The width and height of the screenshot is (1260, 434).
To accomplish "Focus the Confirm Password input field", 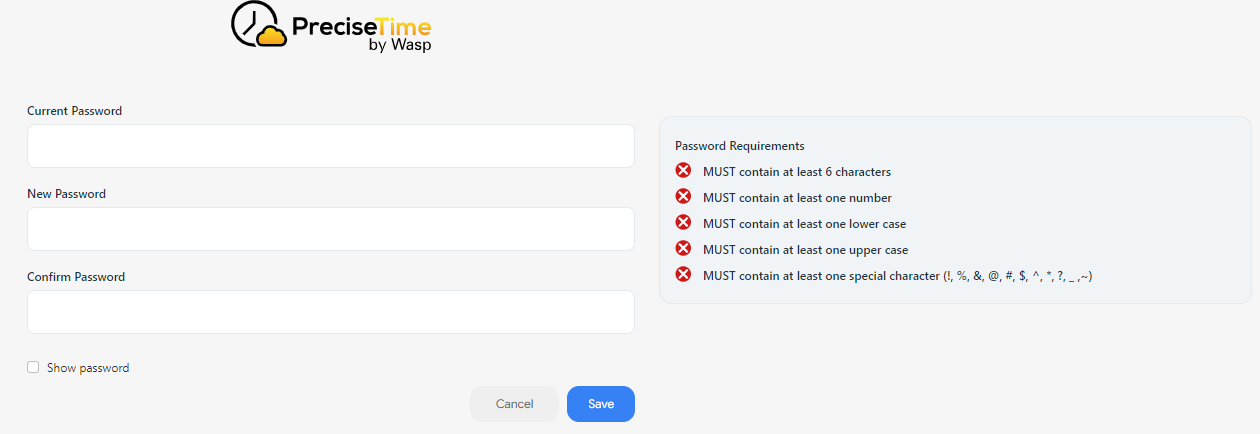I will click(x=330, y=312).
